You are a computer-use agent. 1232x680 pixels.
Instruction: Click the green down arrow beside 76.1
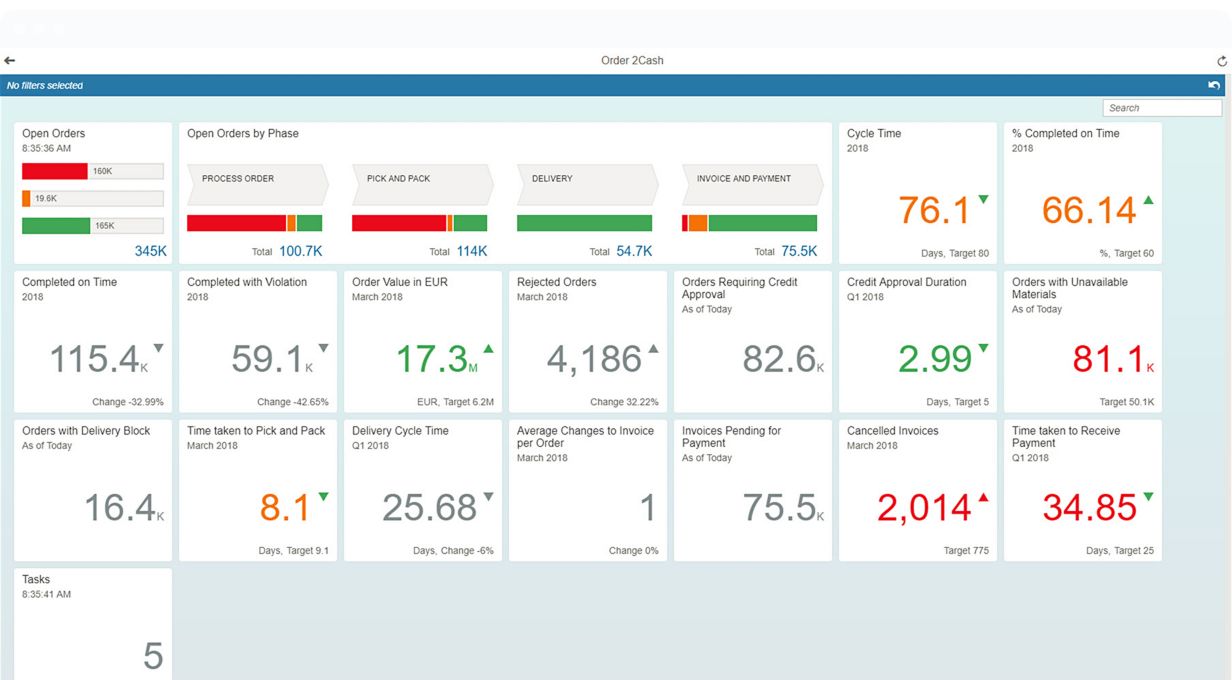(x=983, y=200)
